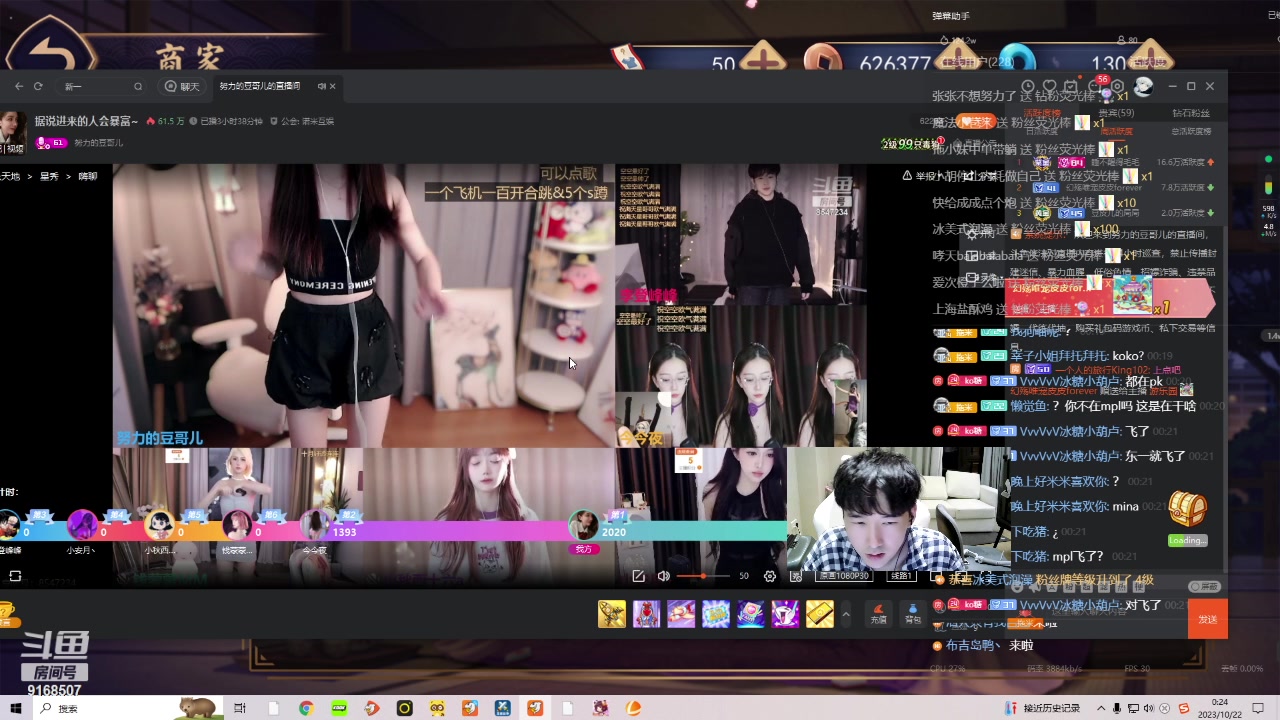Reload the page with the refresh icon
The height and width of the screenshot is (720, 1280).
(38, 86)
